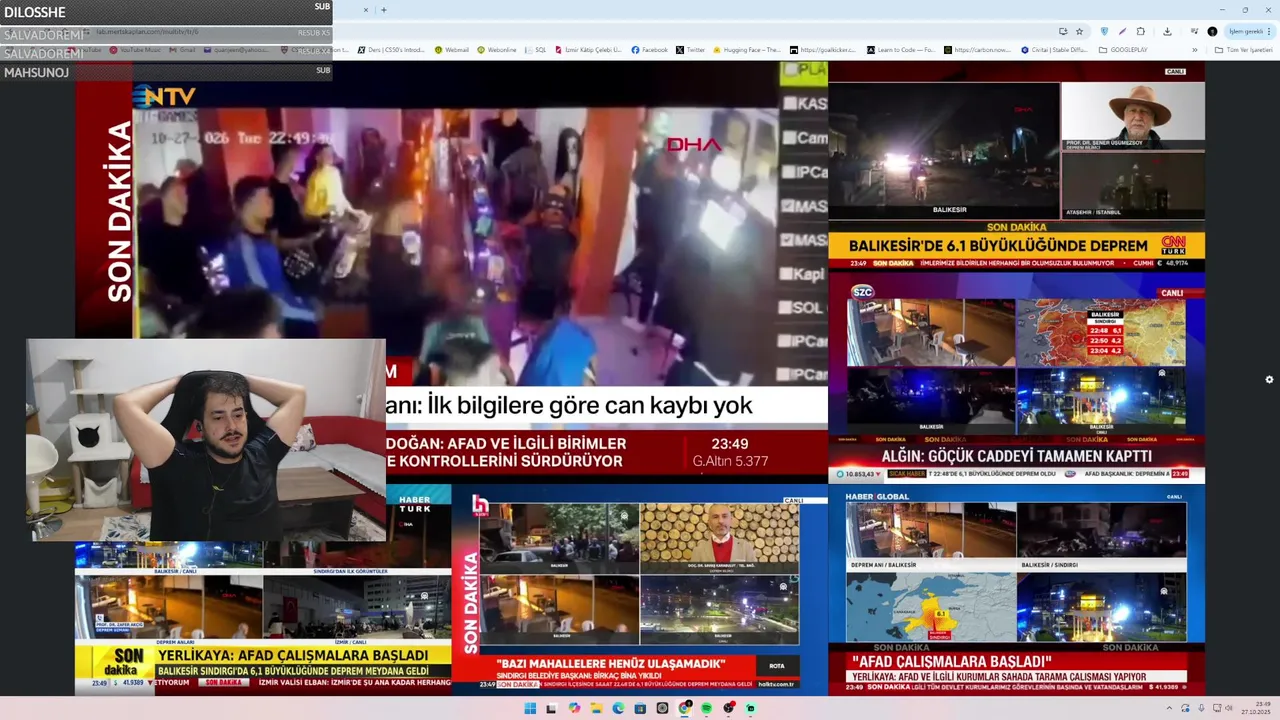This screenshot has height=720, width=1280.
Task: Click the webcam overlay of the streamer
Action: [206, 440]
